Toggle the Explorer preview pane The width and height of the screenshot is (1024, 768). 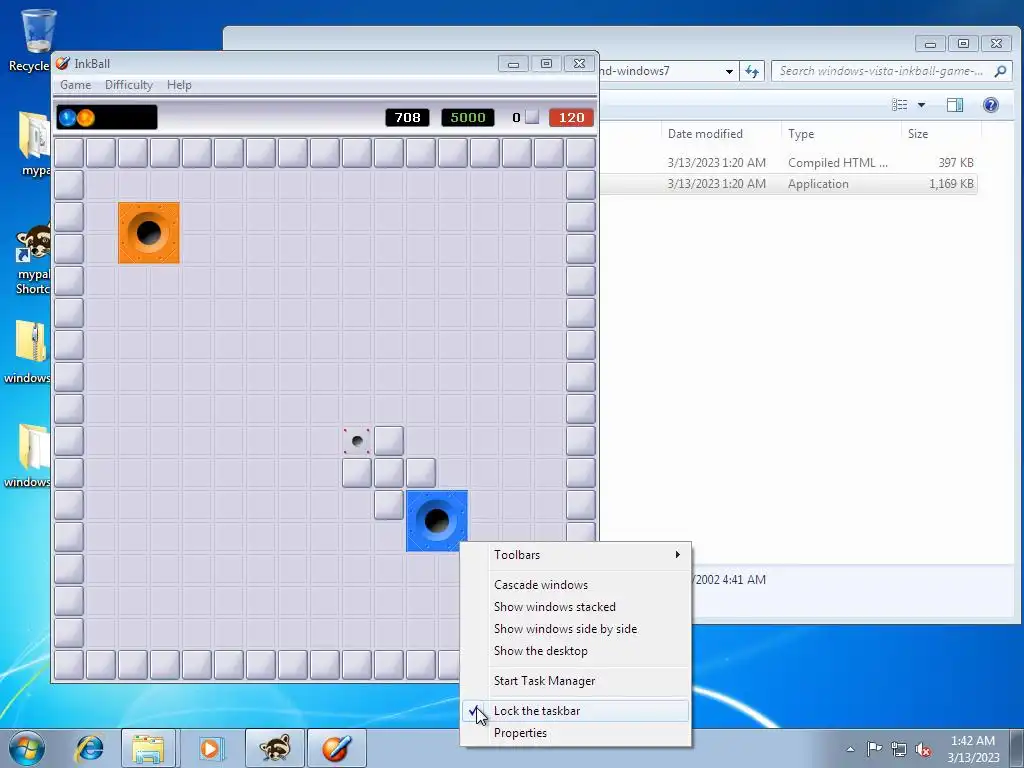click(955, 104)
